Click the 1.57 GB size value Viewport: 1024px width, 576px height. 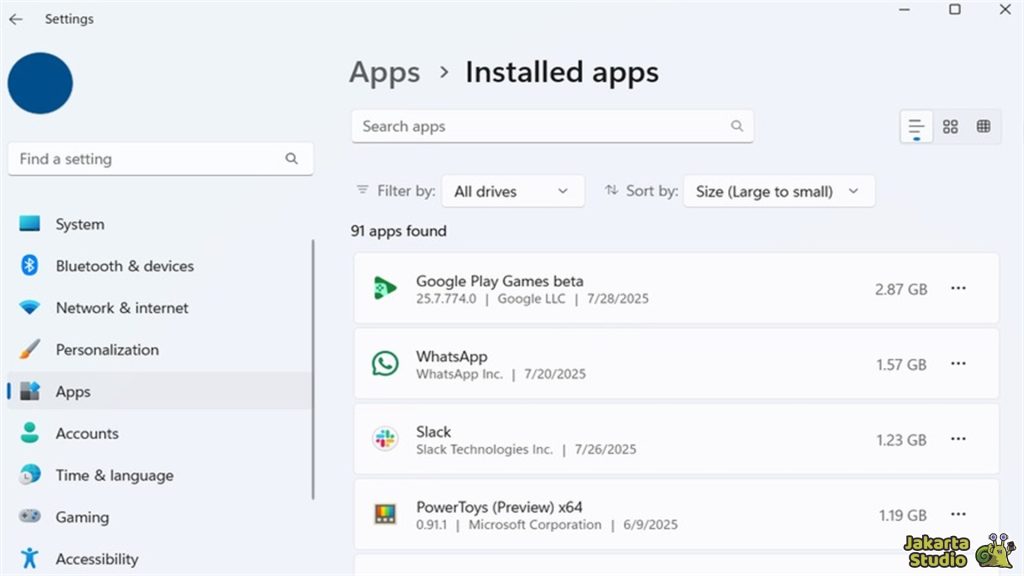[901, 364]
